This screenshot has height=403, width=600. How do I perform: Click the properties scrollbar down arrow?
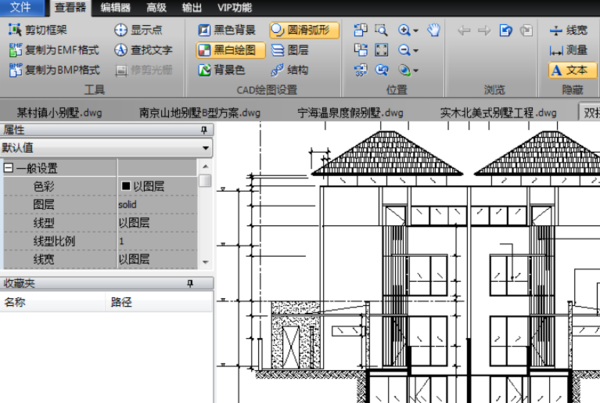tap(205, 263)
